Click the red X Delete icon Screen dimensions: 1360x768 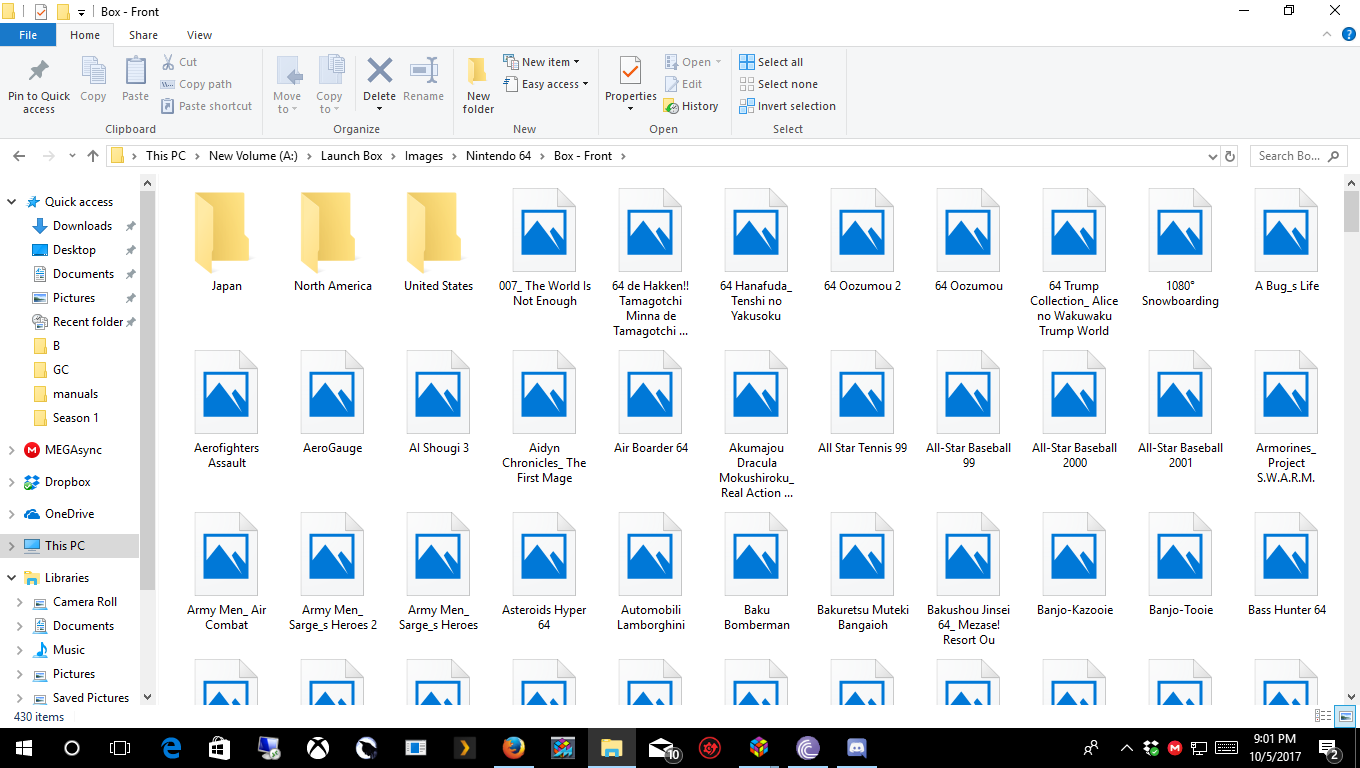379,70
